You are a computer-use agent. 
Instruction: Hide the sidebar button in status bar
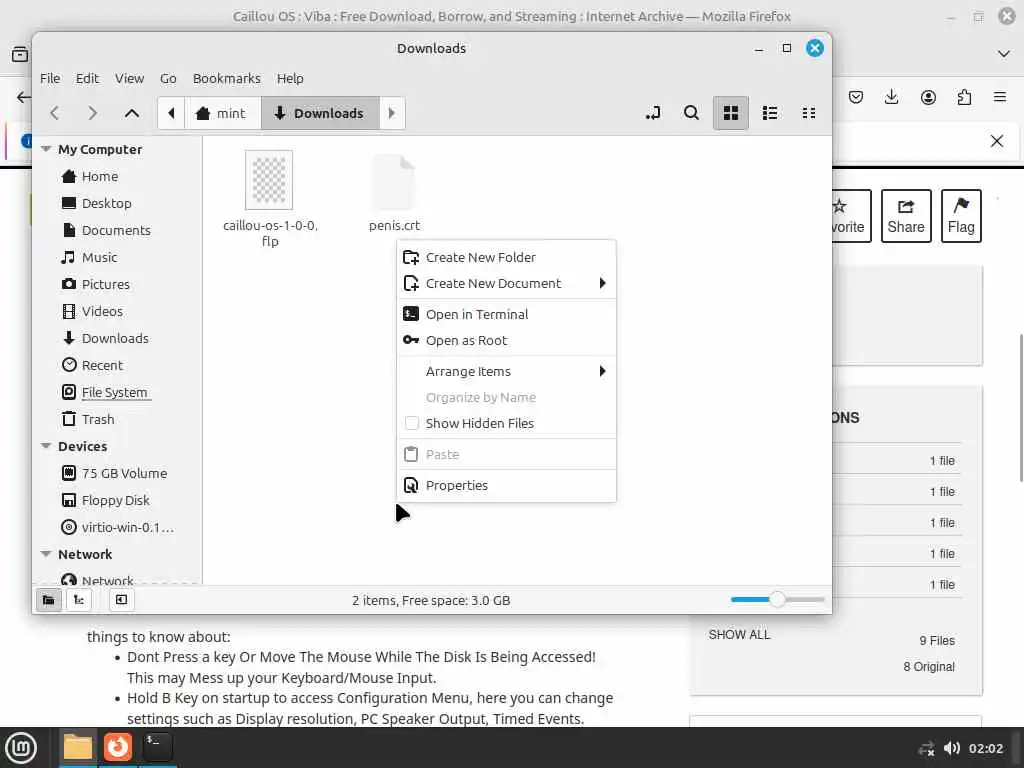pos(121,600)
